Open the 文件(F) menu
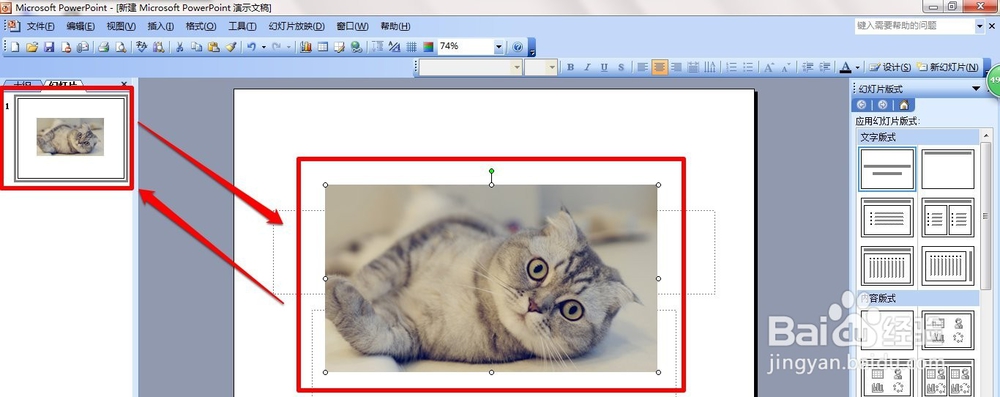The width and height of the screenshot is (1000, 397). [x=40, y=26]
